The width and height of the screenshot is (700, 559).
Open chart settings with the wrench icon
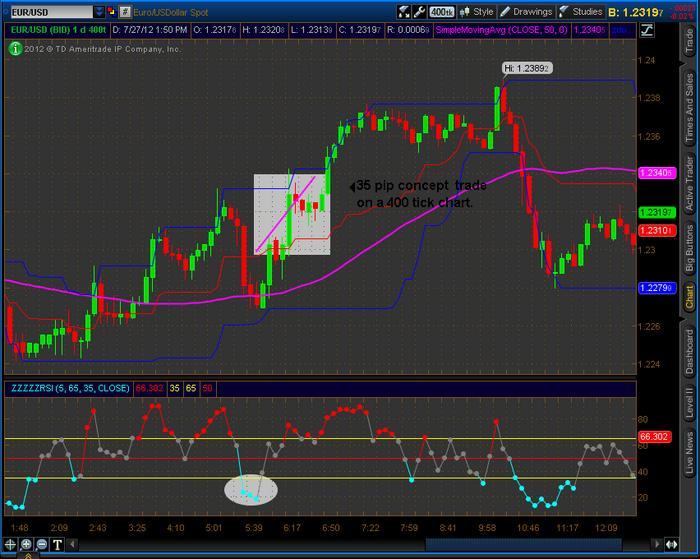[x=419, y=12]
